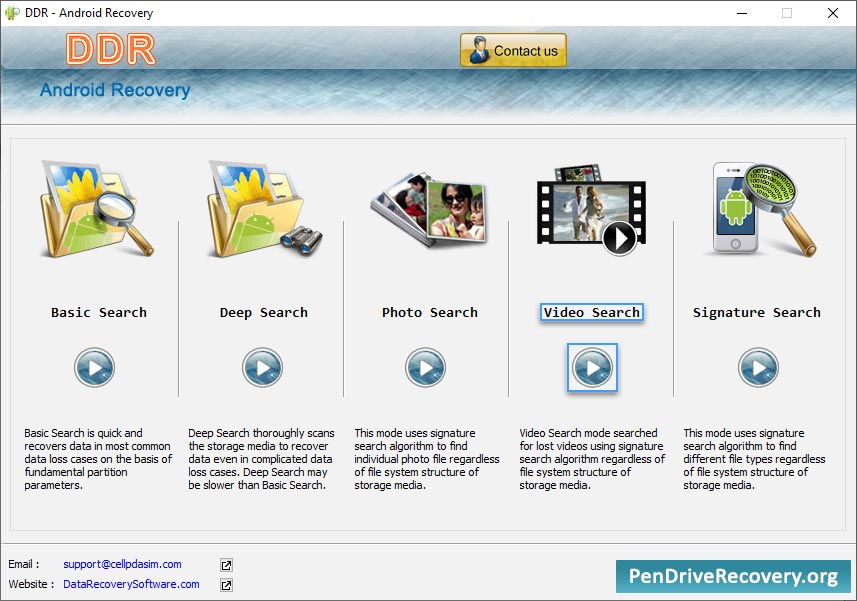The height and width of the screenshot is (601, 857).
Task: Click the Signature Search description about file types
Action: pyautogui.click(x=754, y=459)
